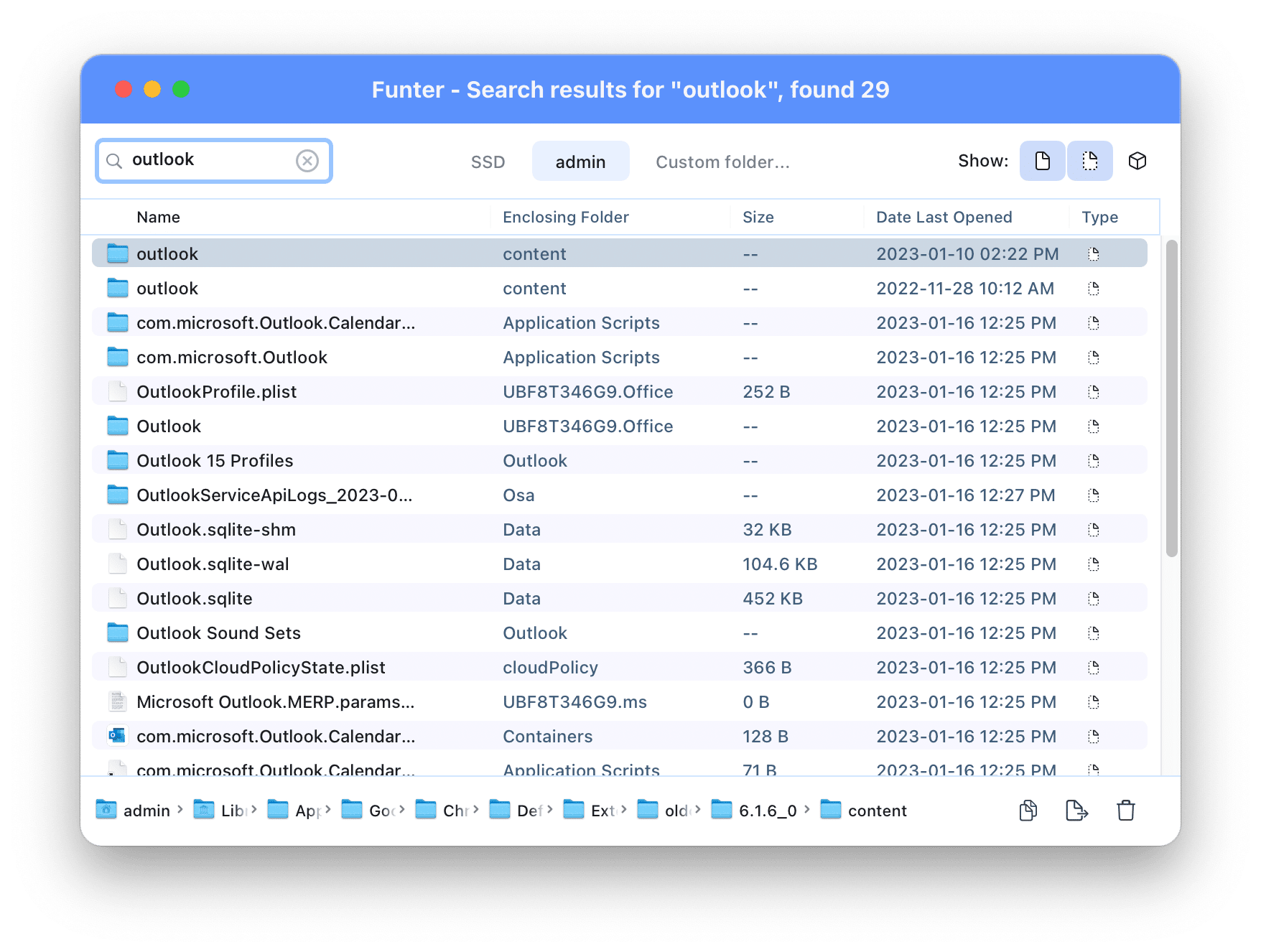Switch search scope to SSD
This screenshot has height=952, width=1261.
click(x=488, y=162)
